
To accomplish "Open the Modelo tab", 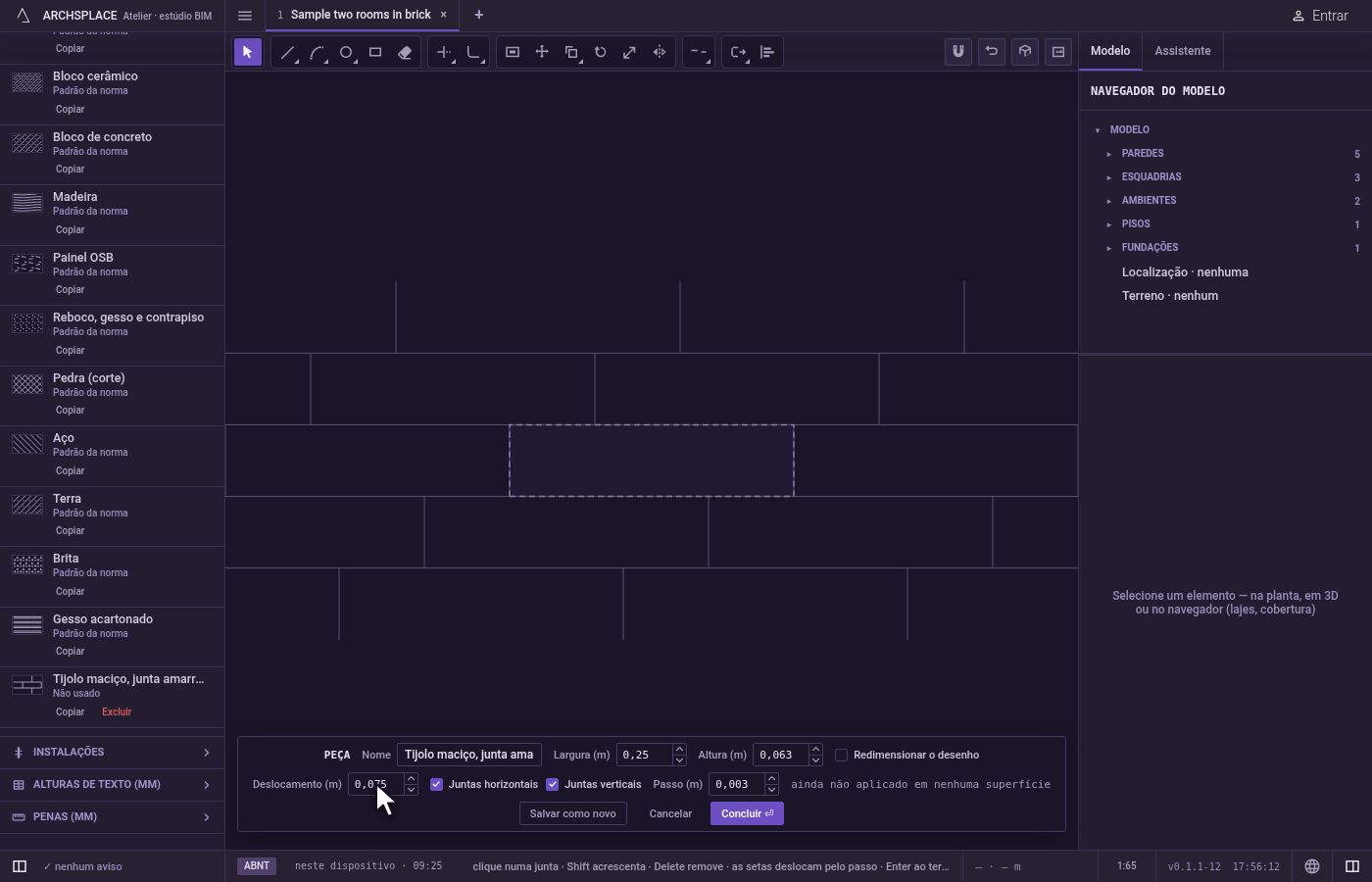I will [1110, 51].
